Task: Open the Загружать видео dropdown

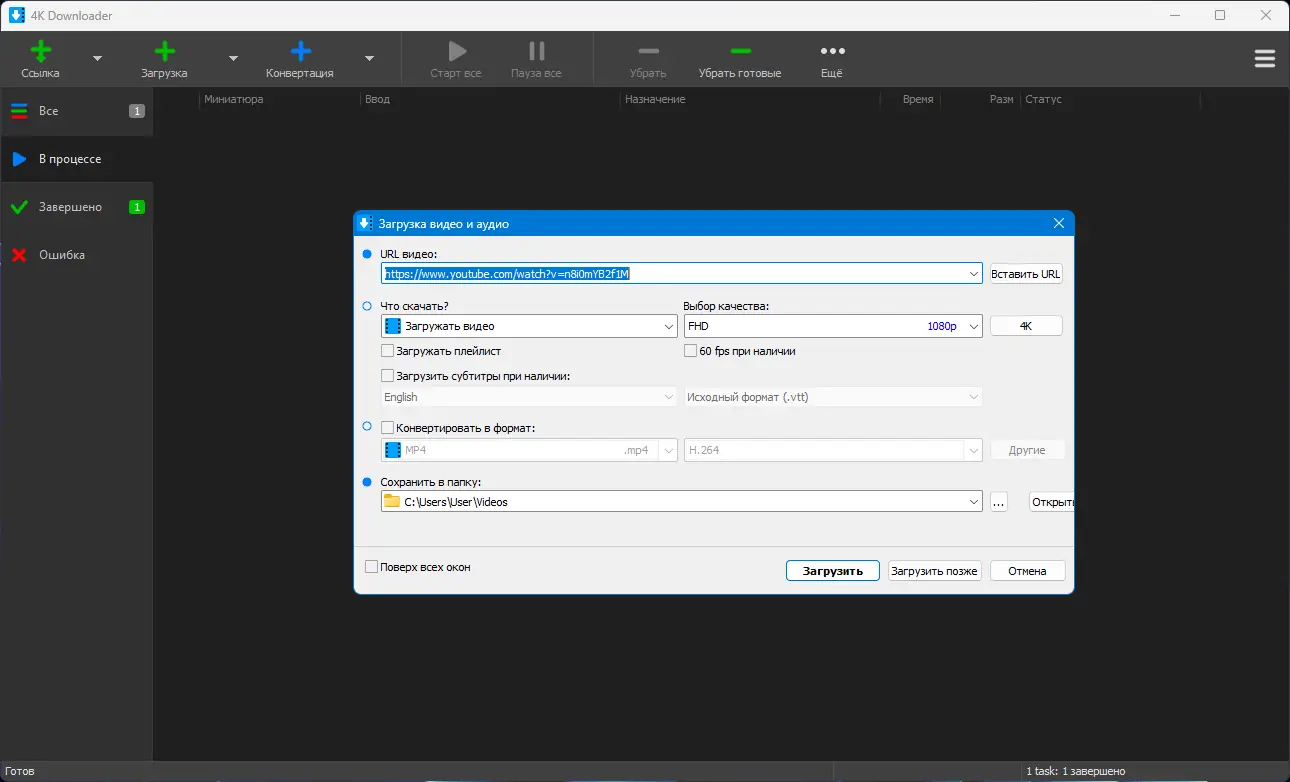Action: point(669,326)
